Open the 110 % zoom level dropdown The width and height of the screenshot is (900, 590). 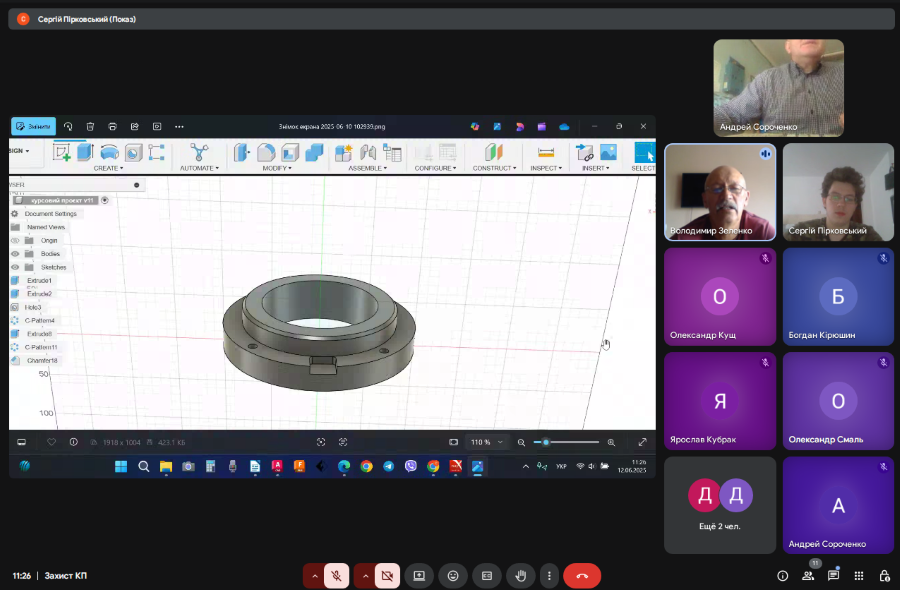[x=487, y=442]
